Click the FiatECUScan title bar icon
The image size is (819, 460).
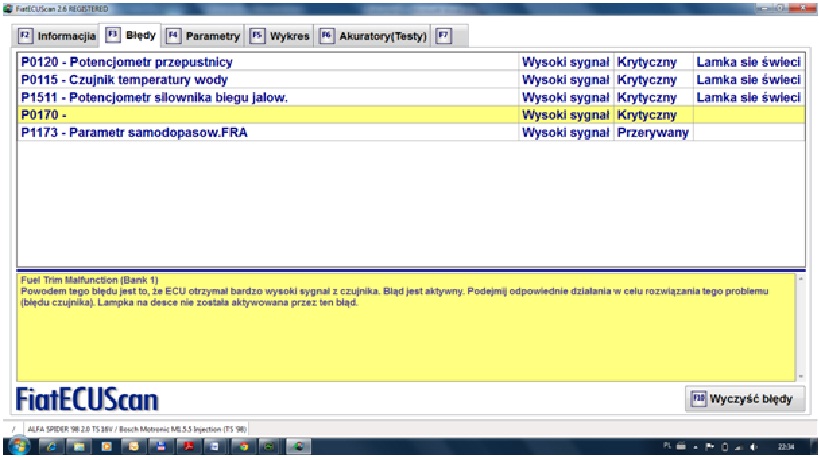click(8, 9)
